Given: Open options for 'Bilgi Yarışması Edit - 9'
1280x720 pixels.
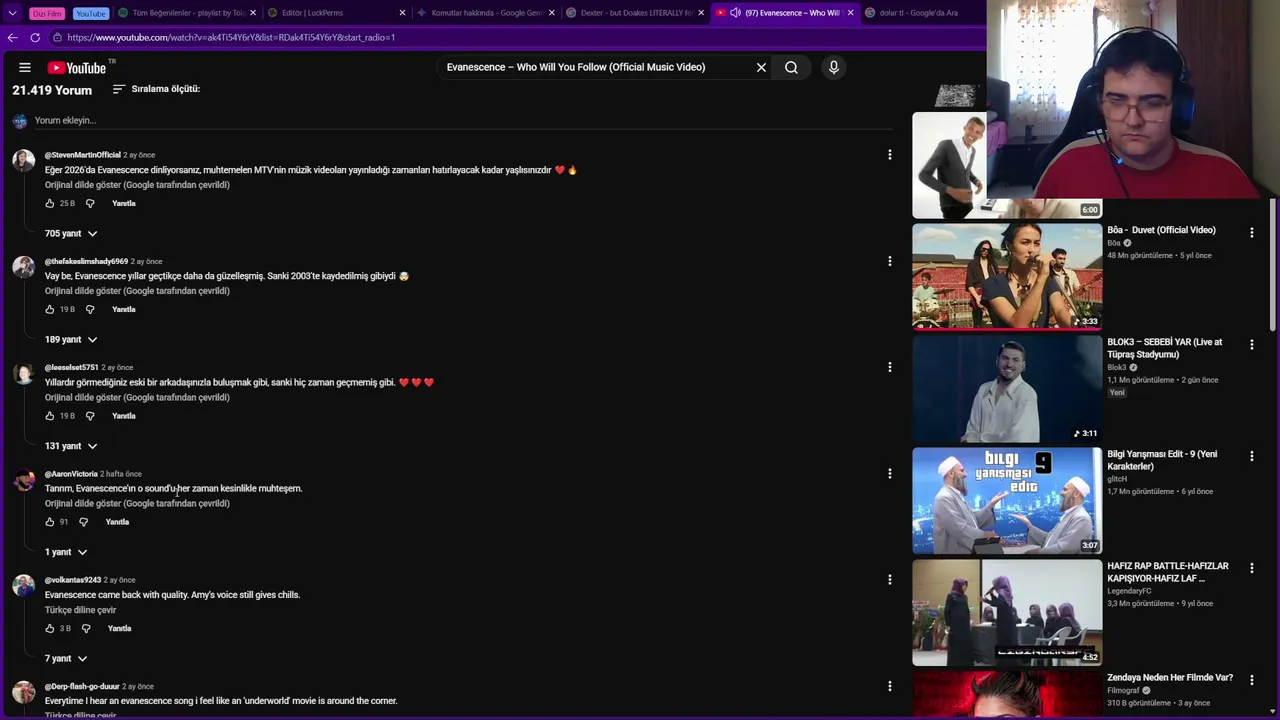Looking at the screenshot, I should [x=1251, y=456].
